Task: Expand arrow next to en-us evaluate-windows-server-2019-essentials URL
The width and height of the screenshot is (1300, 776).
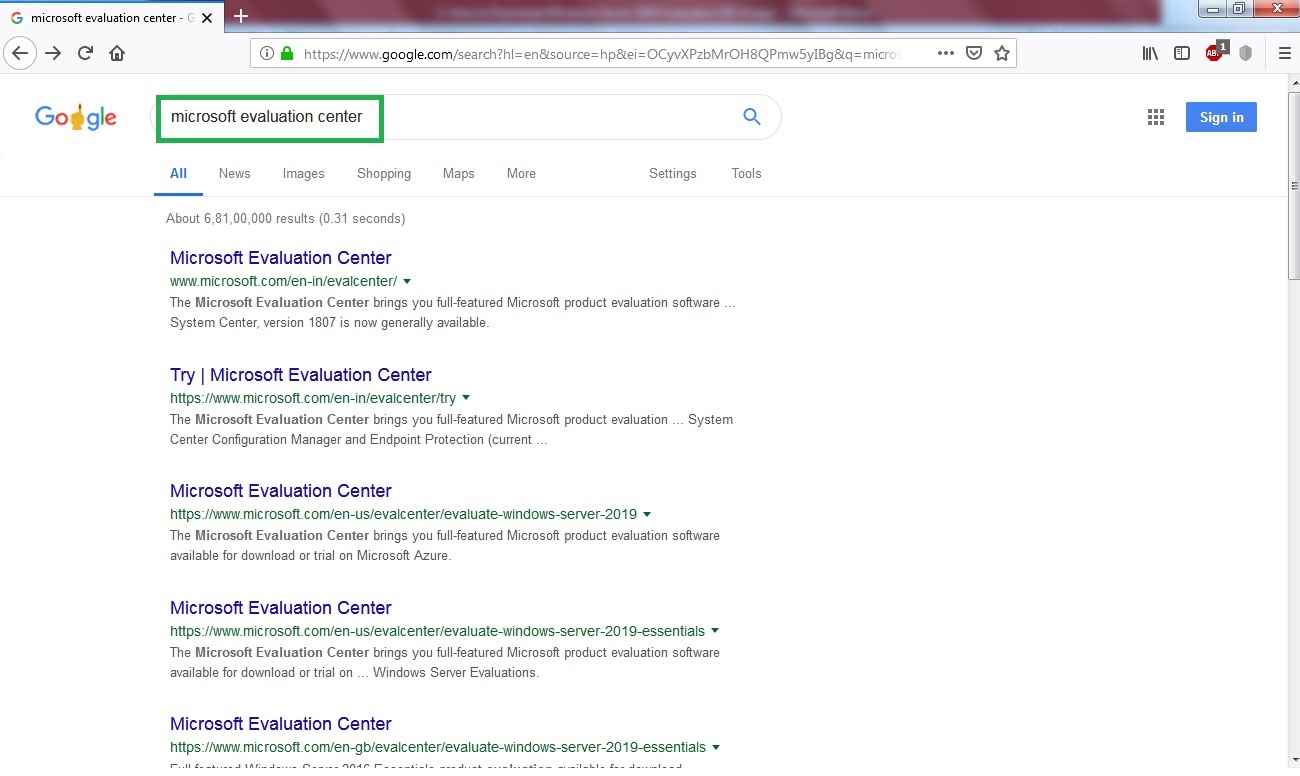Action: pos(715,632)
